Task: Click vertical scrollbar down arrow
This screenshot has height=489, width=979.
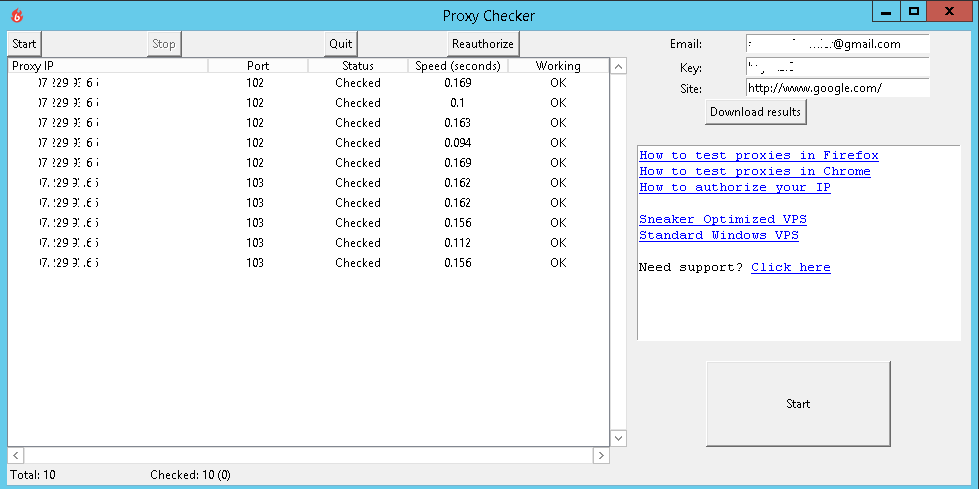Action: [x=618, y=438]
